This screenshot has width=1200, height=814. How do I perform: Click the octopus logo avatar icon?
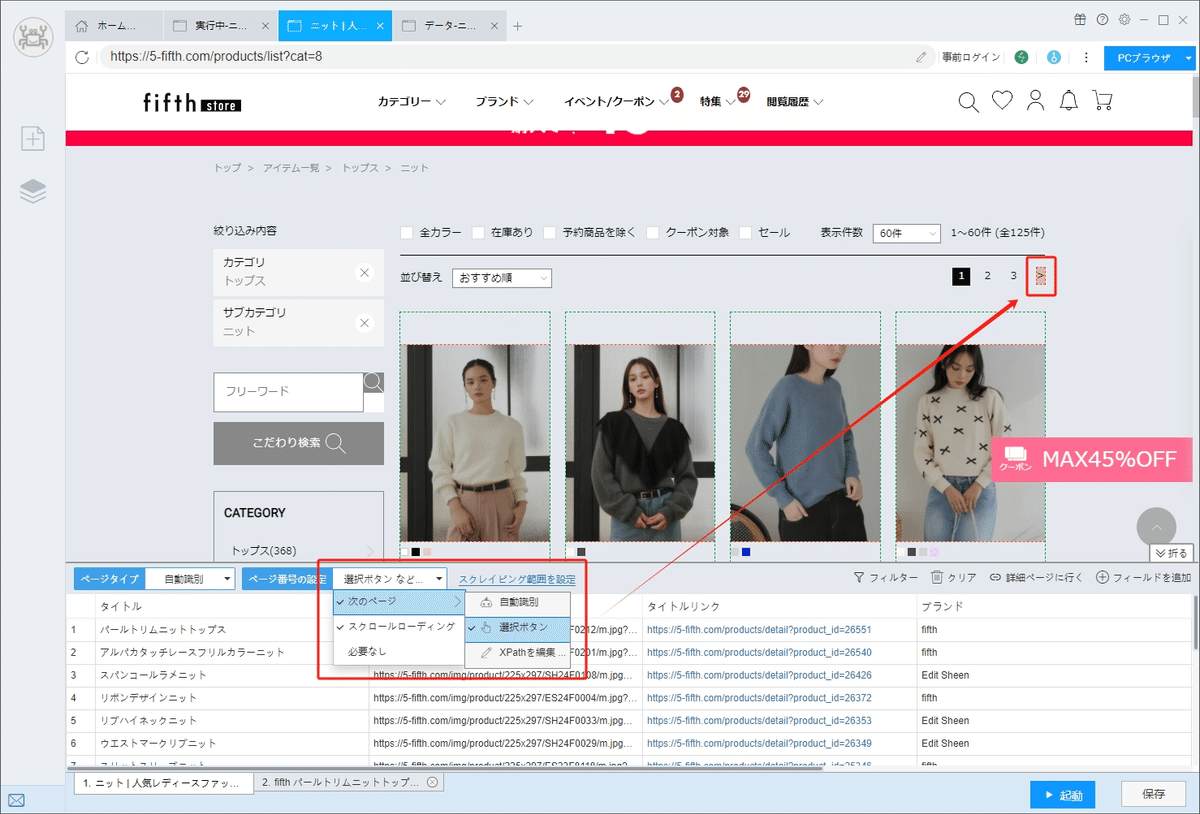coord(32,37)
